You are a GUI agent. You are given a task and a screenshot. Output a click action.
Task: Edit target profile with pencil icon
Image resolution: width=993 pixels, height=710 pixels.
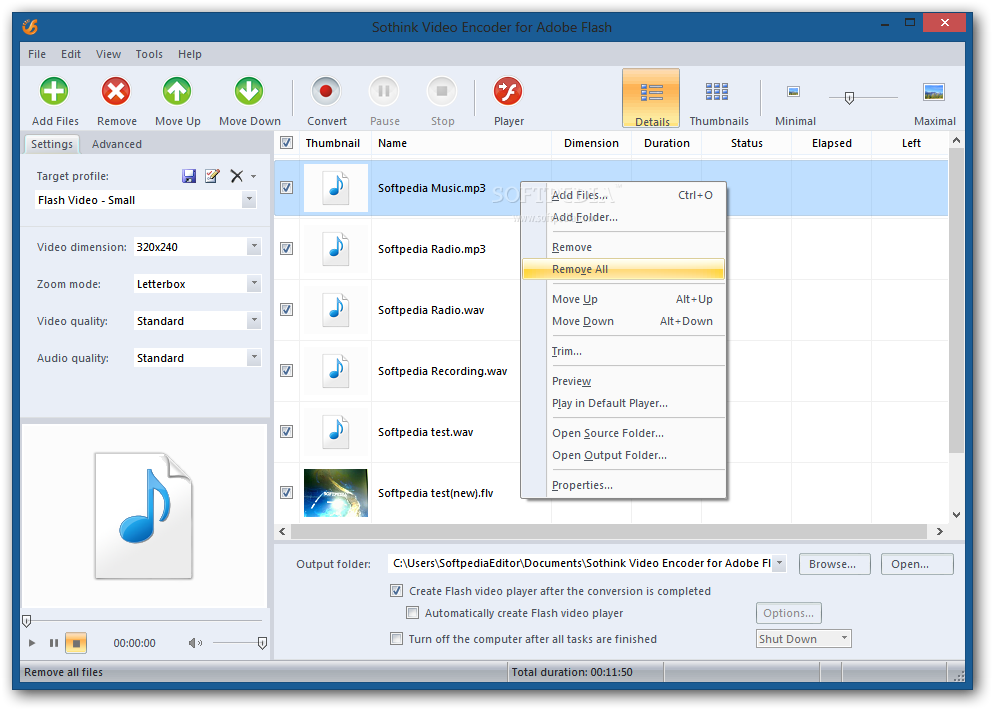212,176
